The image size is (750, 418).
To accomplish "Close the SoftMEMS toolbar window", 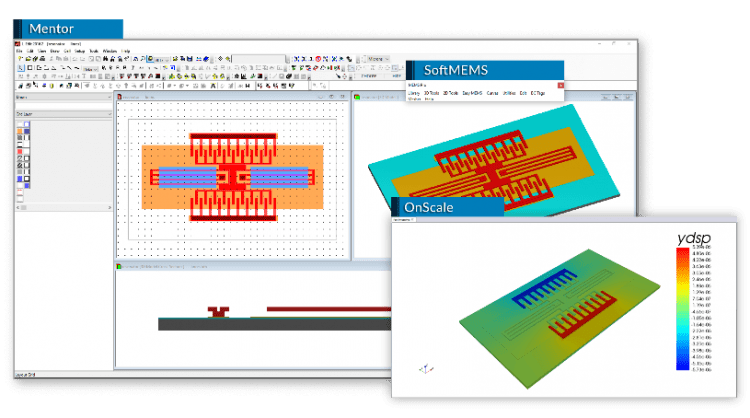I will click(559, 85).
